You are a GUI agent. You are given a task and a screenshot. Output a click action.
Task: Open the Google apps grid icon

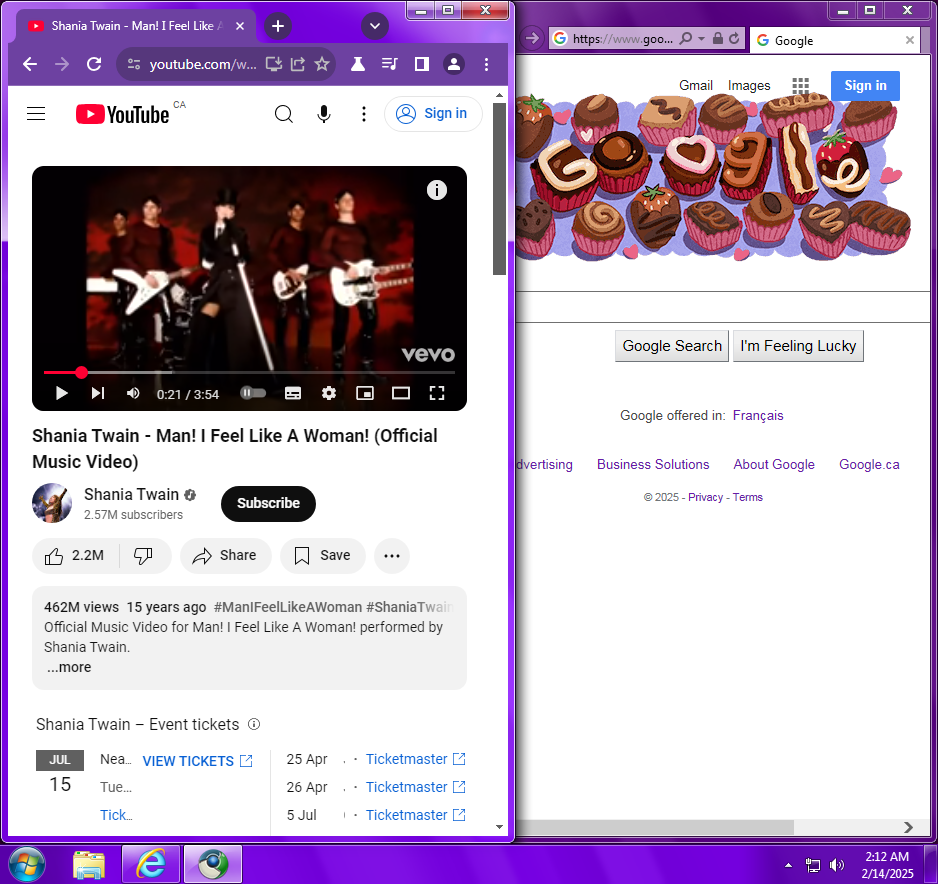[x=800, y=86]
